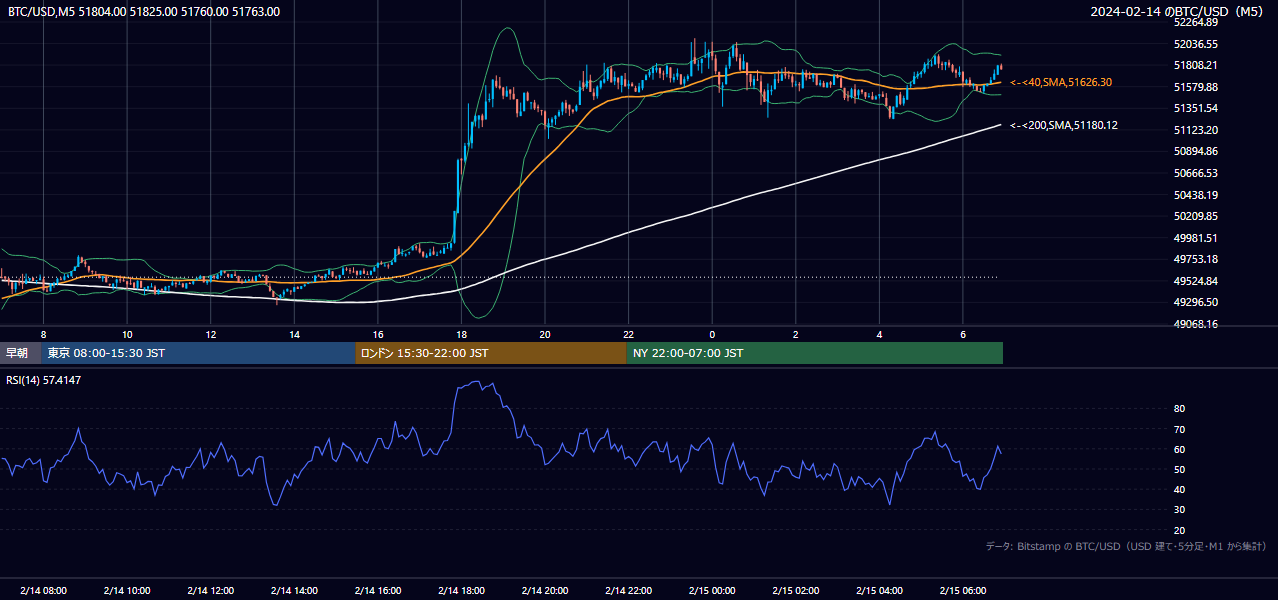Click hour tick '22' under the price chart

(x=628, y=334)
